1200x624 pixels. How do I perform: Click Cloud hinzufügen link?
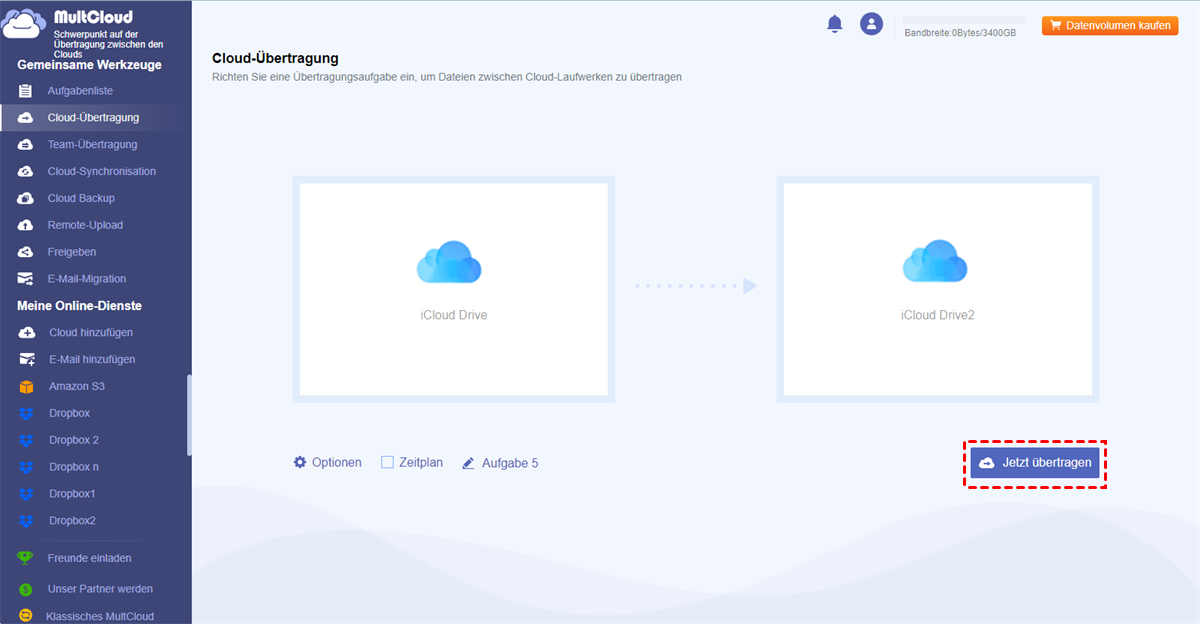pyautogui.click(x=92, y=333)
